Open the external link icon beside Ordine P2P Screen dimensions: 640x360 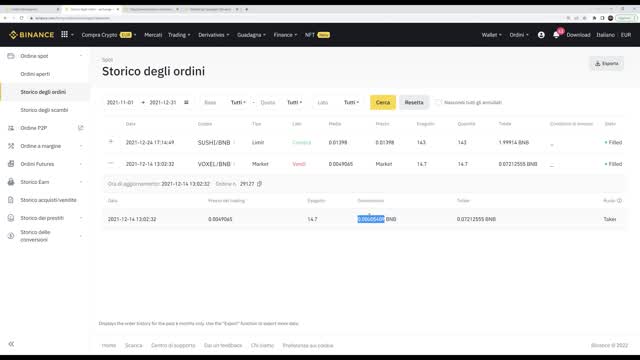pos(80,128)
